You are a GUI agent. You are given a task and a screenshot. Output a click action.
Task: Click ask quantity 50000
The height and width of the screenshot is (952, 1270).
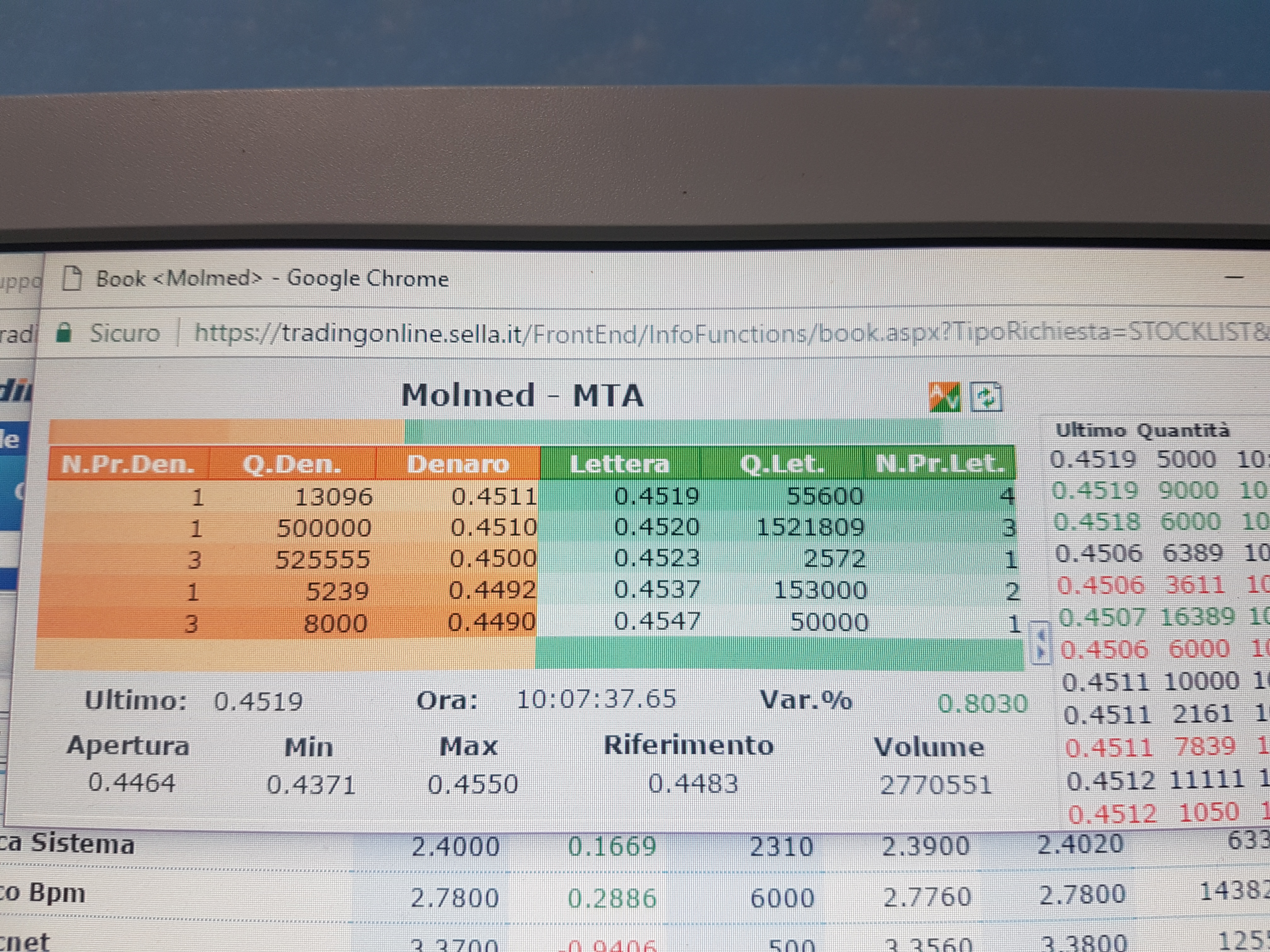coord(829,622)
